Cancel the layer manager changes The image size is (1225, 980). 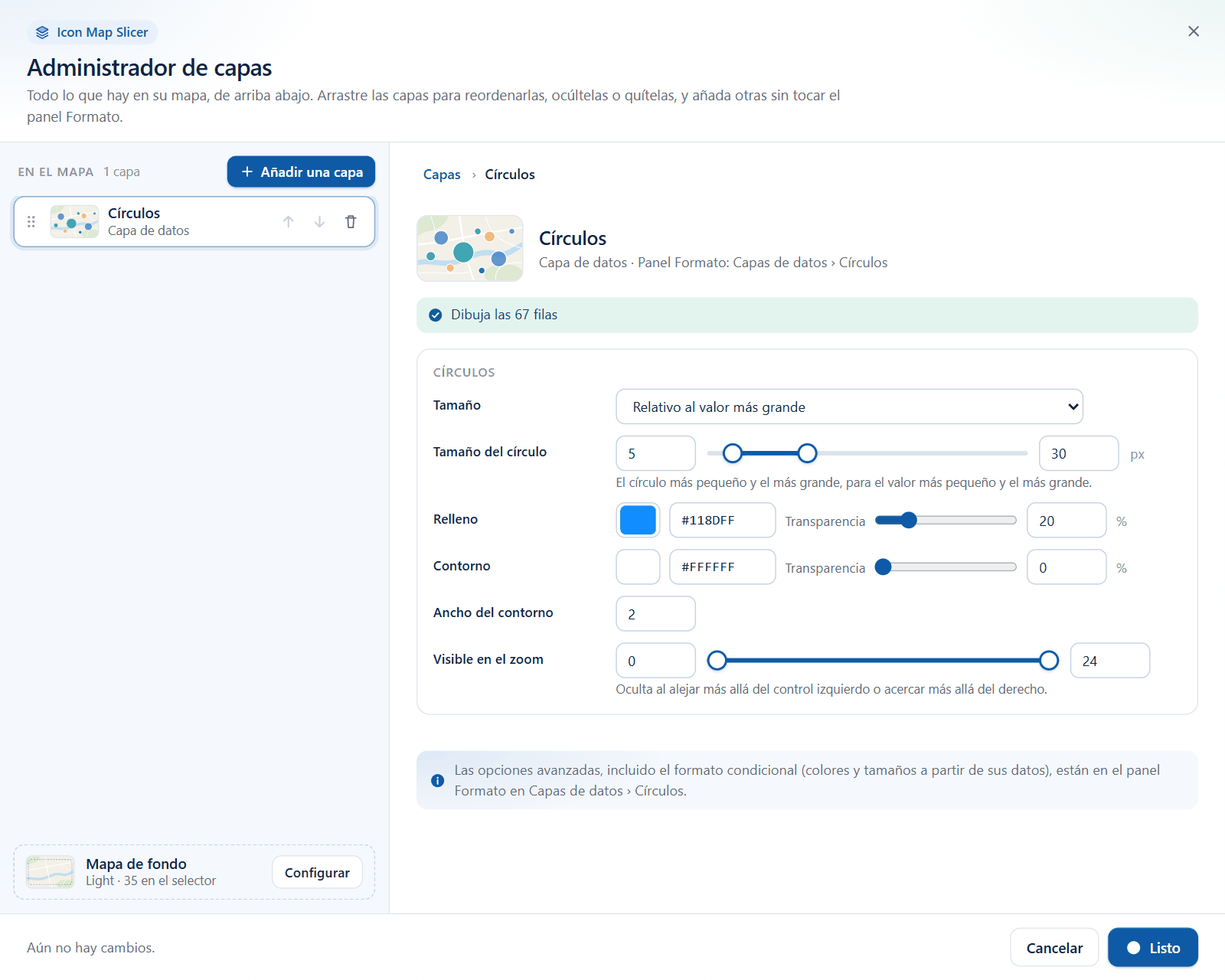click(x=1054, y=948)
